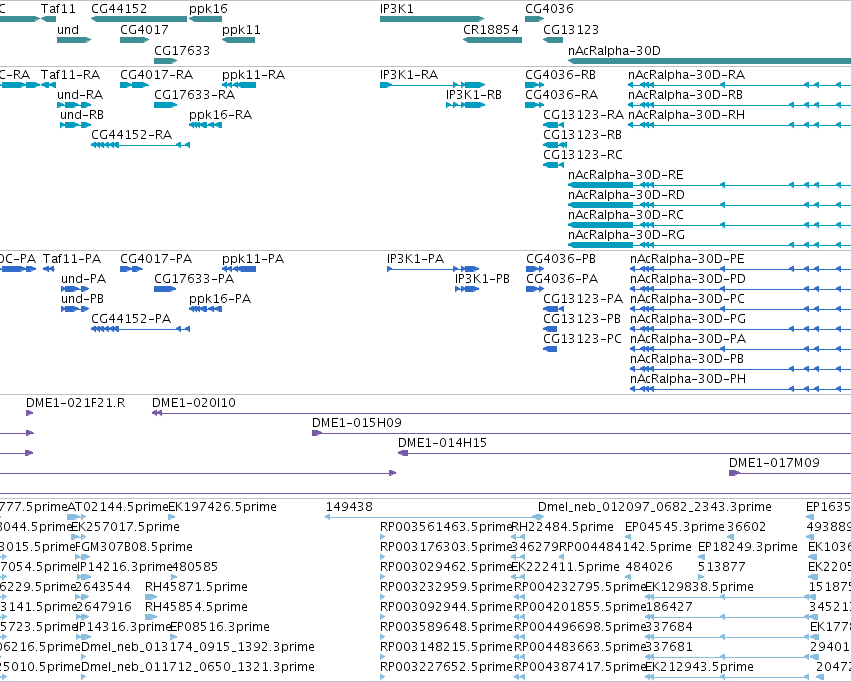Open the Taf11-RA transcript label
Image resolution: width=851 pixels, height=682 pixels.
[x=71, y=75]
